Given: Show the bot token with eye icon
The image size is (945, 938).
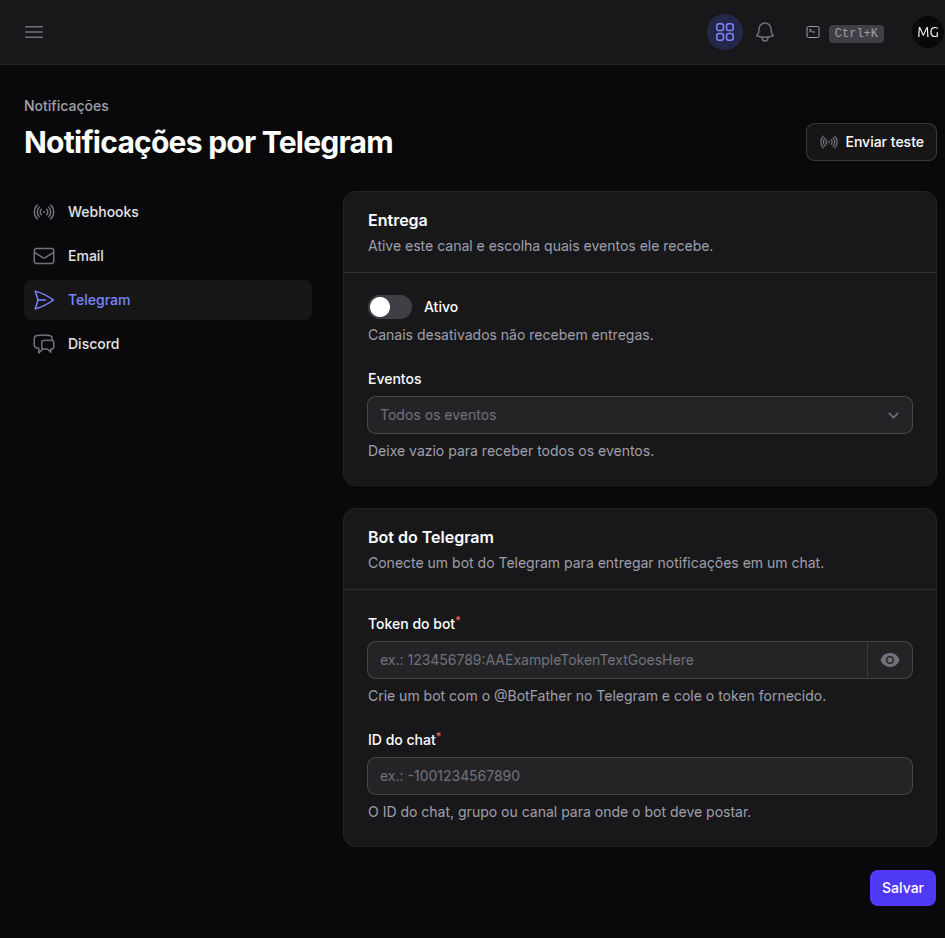Looking at the screenshot, I should (x=890, y=660).
